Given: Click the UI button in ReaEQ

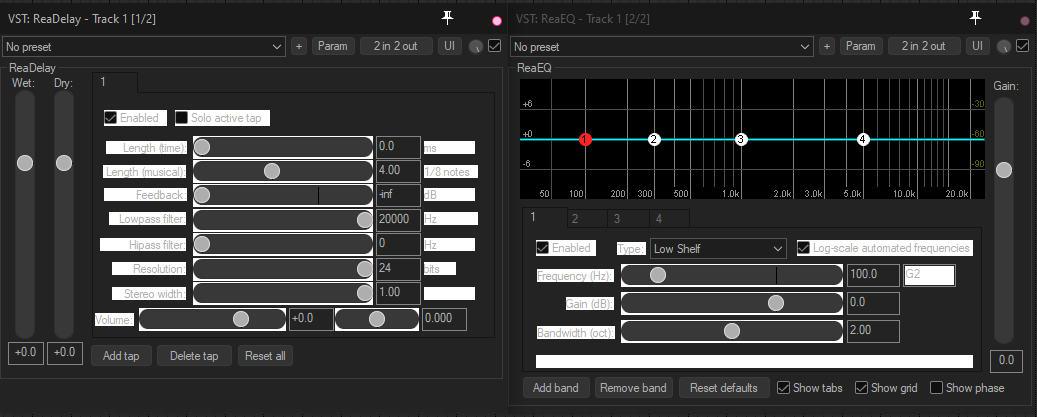Looking at the screenshot, I should coord(977,46).
